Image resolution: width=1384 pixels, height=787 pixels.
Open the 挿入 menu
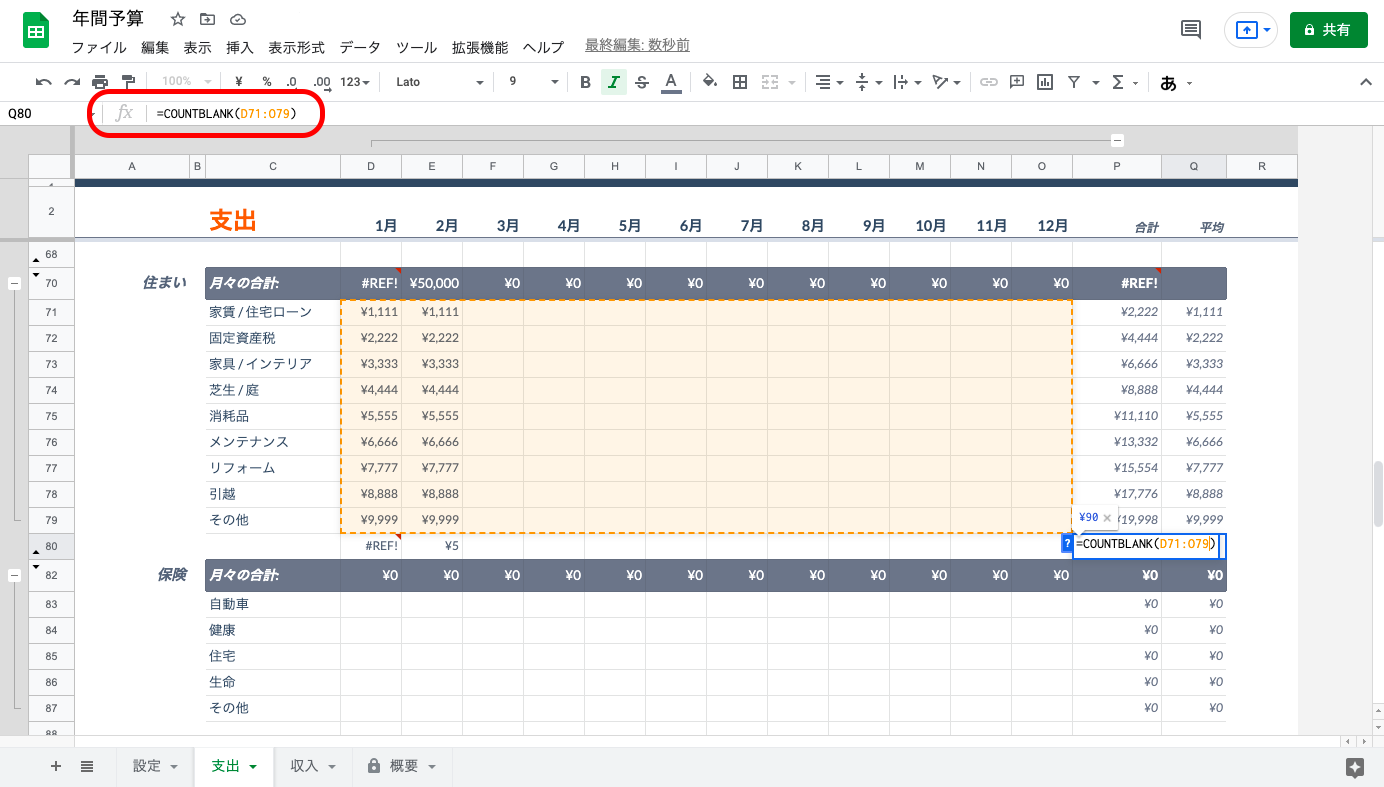pyautogui.click(x=240, y=47)
